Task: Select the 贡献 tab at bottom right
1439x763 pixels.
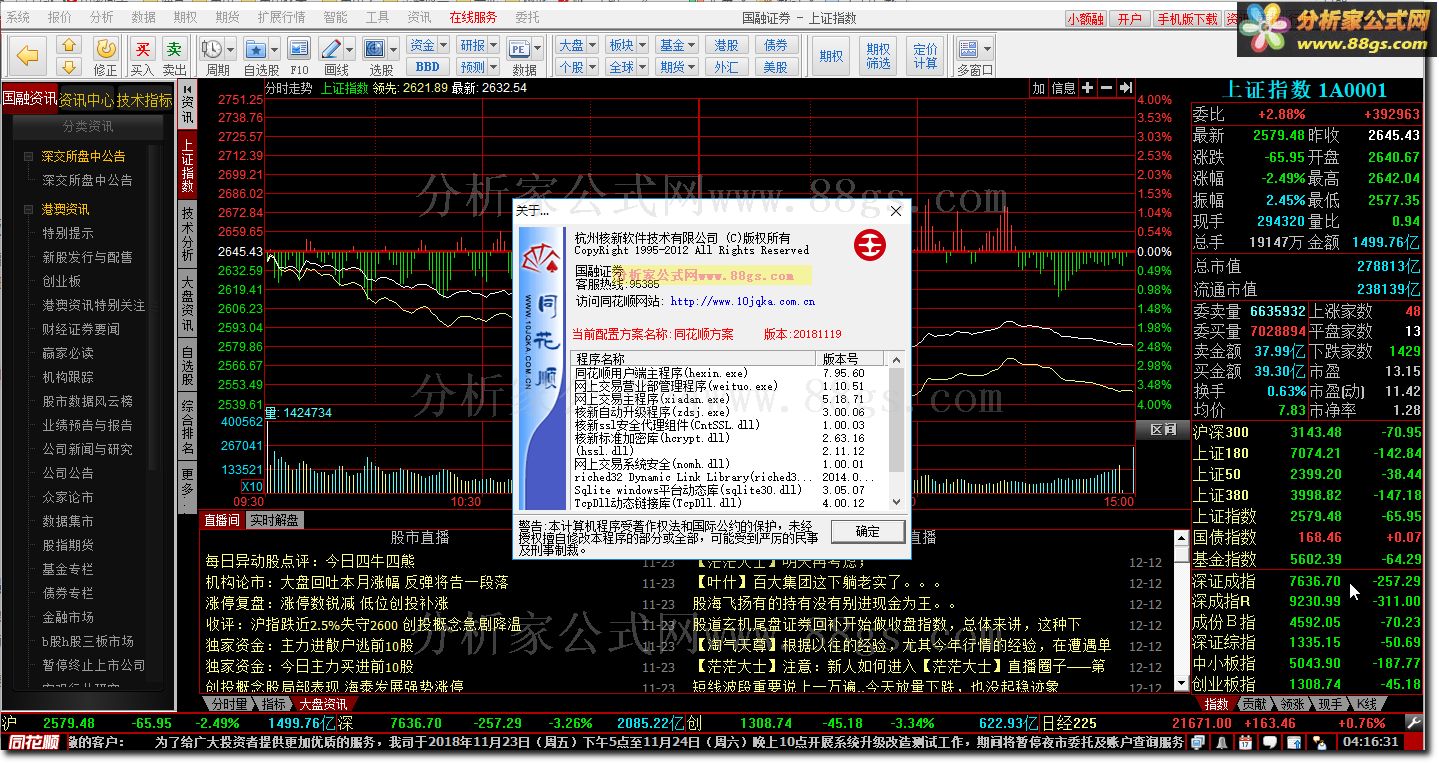Action: coord(1254,705)
